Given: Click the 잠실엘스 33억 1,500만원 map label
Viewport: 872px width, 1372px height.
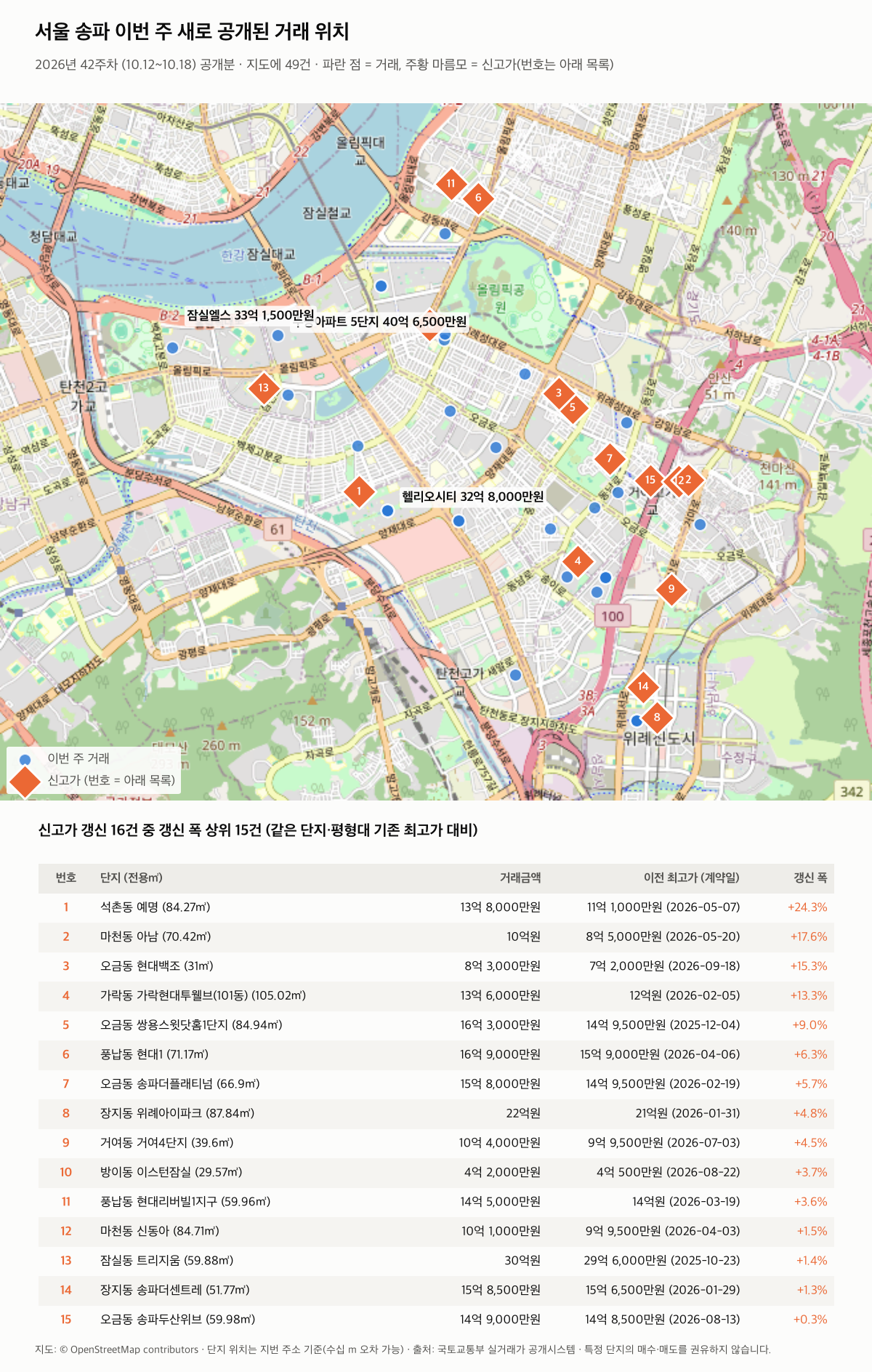Looking at the screenshot, I should pos(251,315).
